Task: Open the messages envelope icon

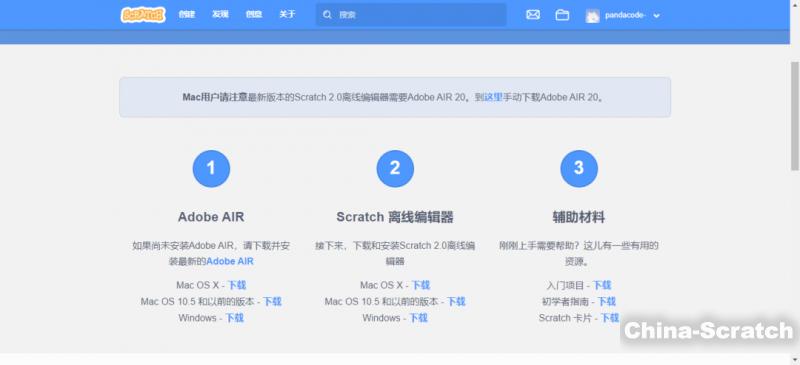Action: click(x=533, y=15)
